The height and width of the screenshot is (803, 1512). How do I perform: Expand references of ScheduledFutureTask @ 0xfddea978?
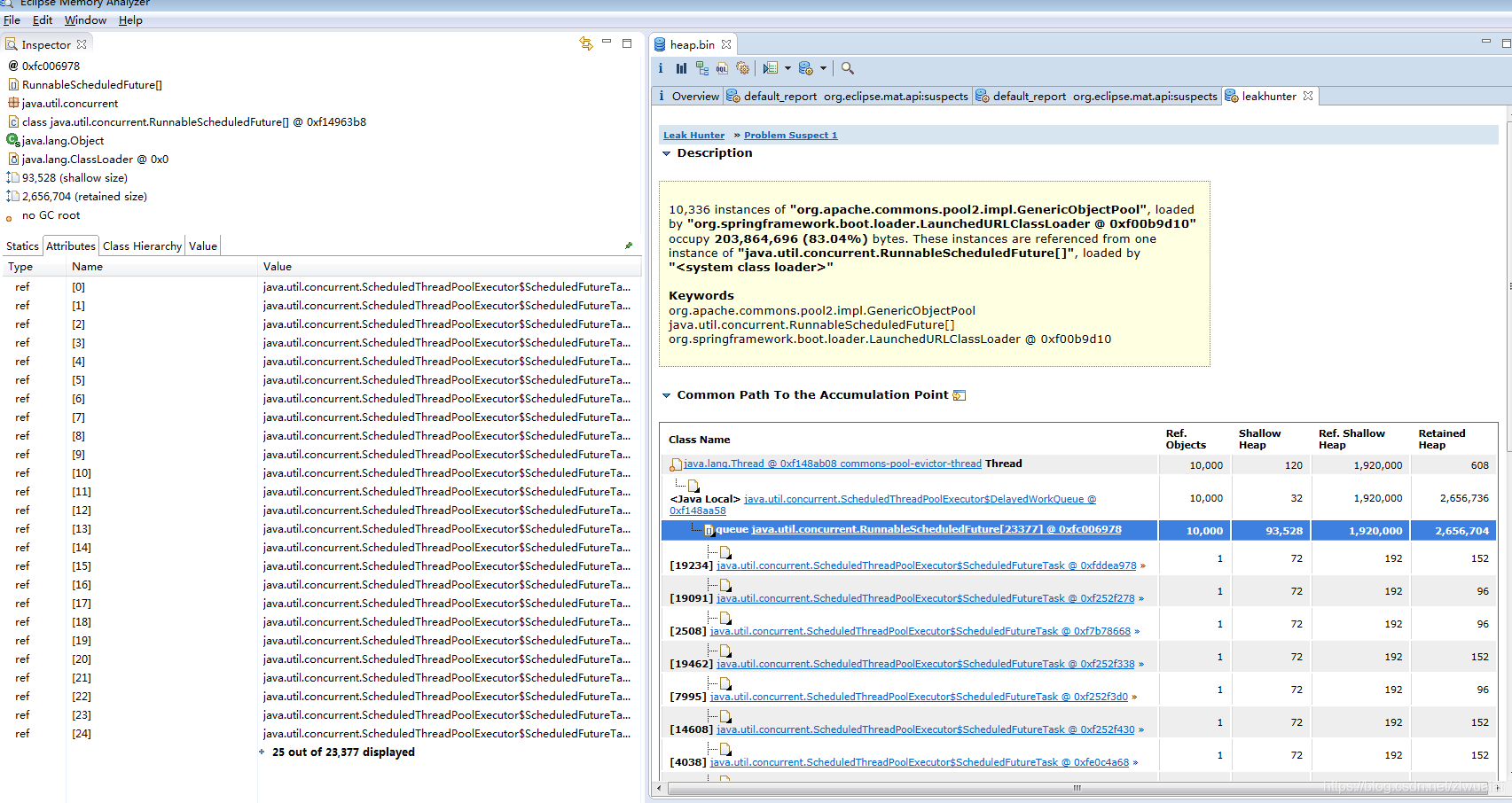[1143, 565]
